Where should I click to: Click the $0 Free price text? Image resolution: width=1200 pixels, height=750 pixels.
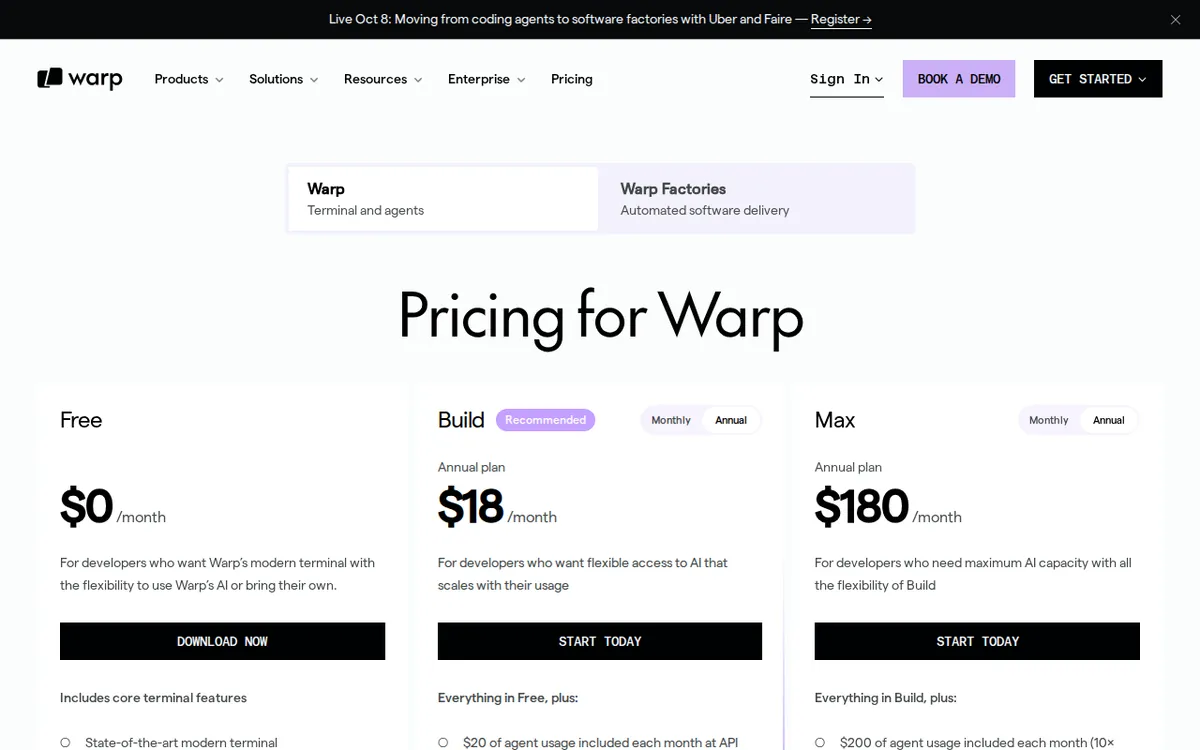pos(86,507)
